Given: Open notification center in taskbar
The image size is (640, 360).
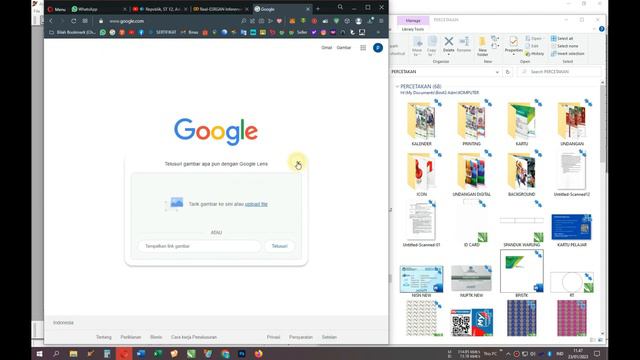Looking at the screenshot, I should point(597,353).
